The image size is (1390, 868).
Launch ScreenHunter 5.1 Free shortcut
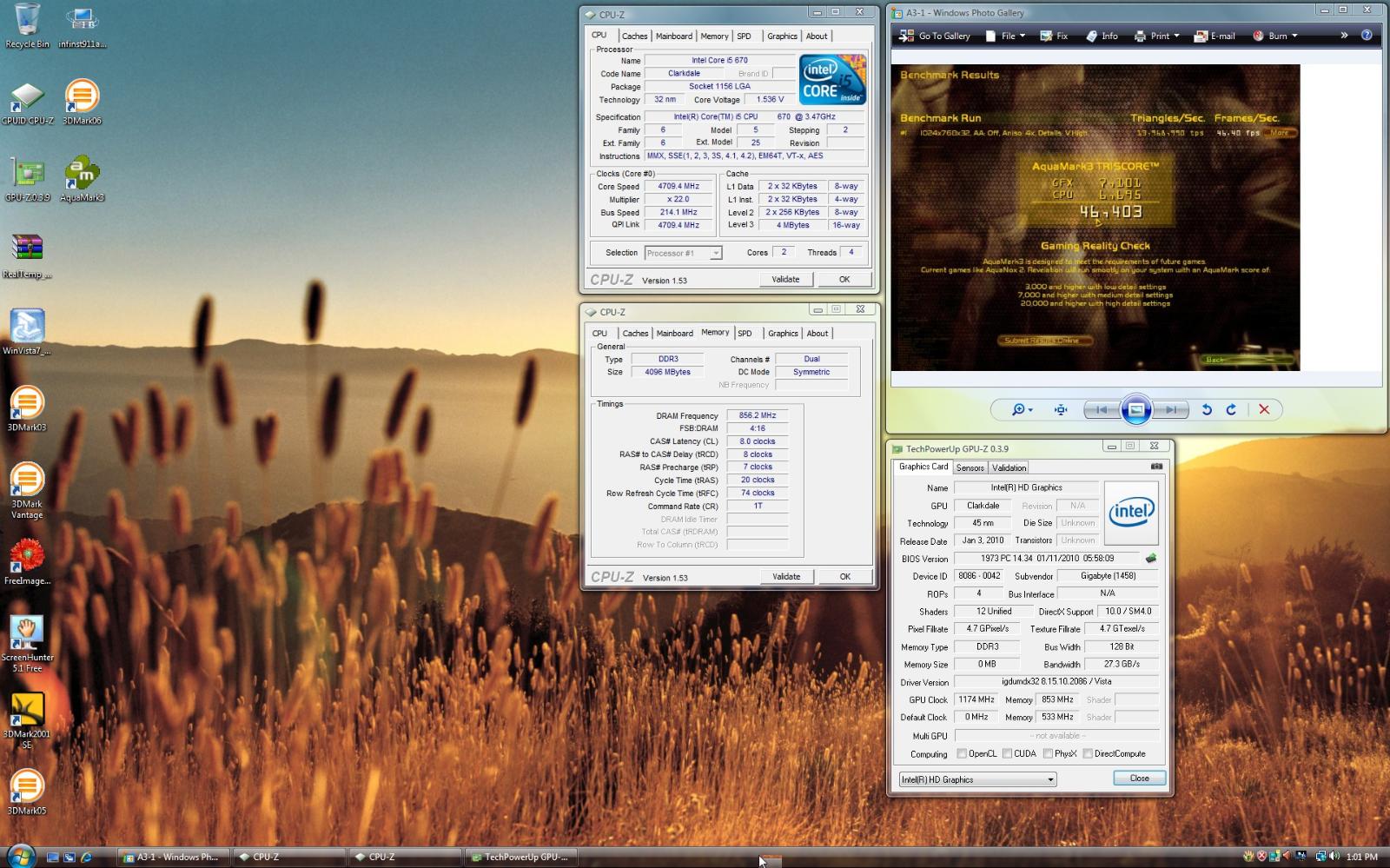coord(27,645)
